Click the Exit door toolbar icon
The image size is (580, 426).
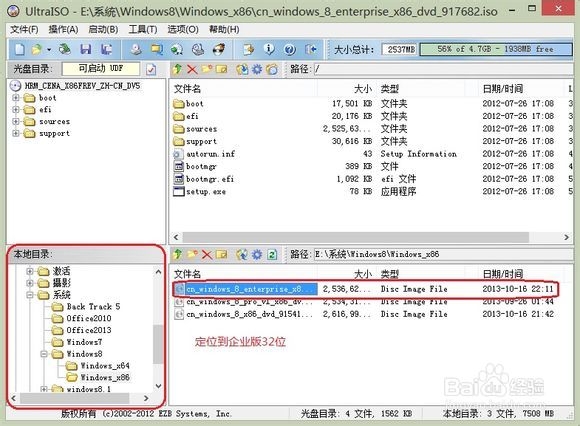pyautogui.click(x=310, y=49)
